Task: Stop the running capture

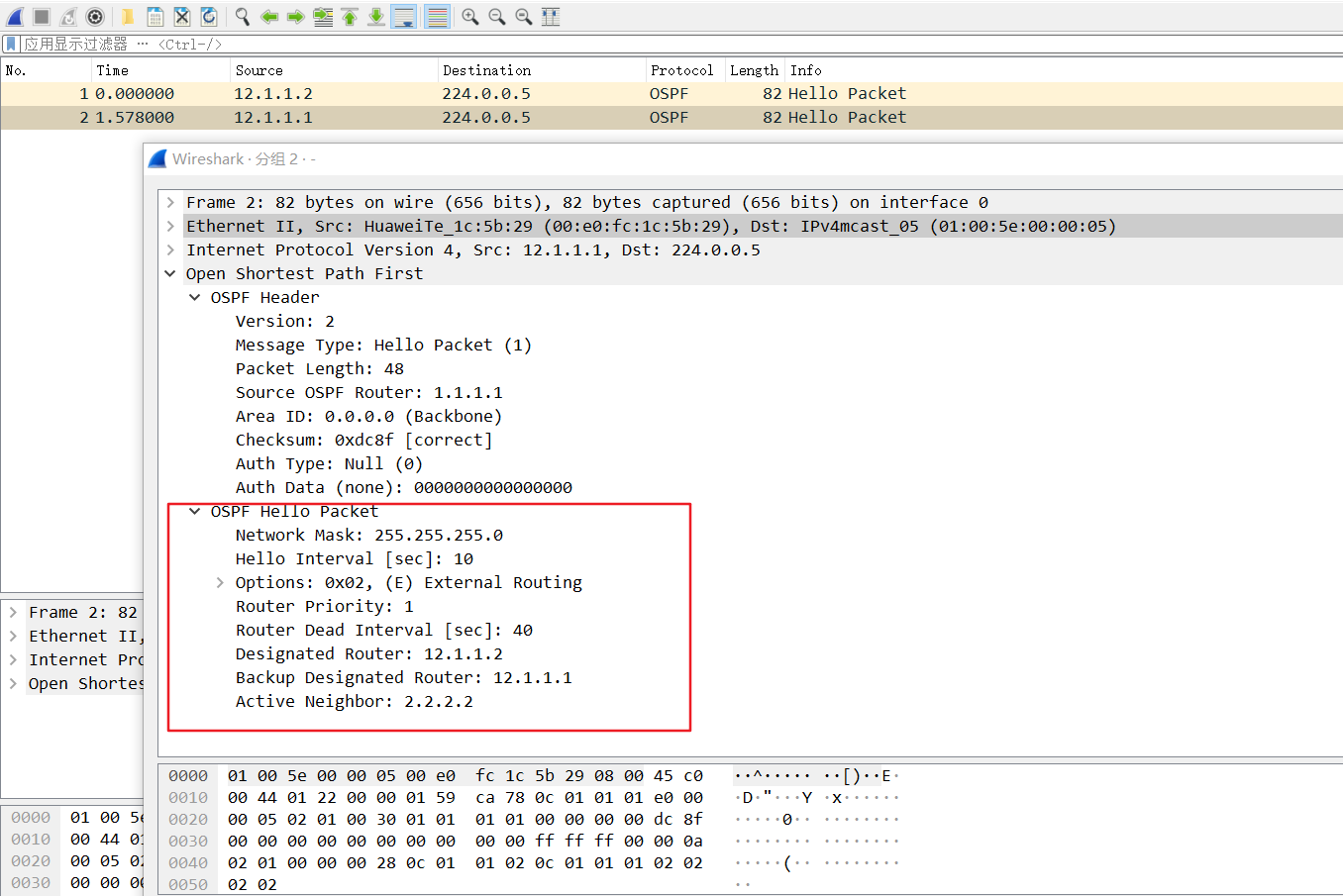Action: pyautogui.click(x=40, y=16)
